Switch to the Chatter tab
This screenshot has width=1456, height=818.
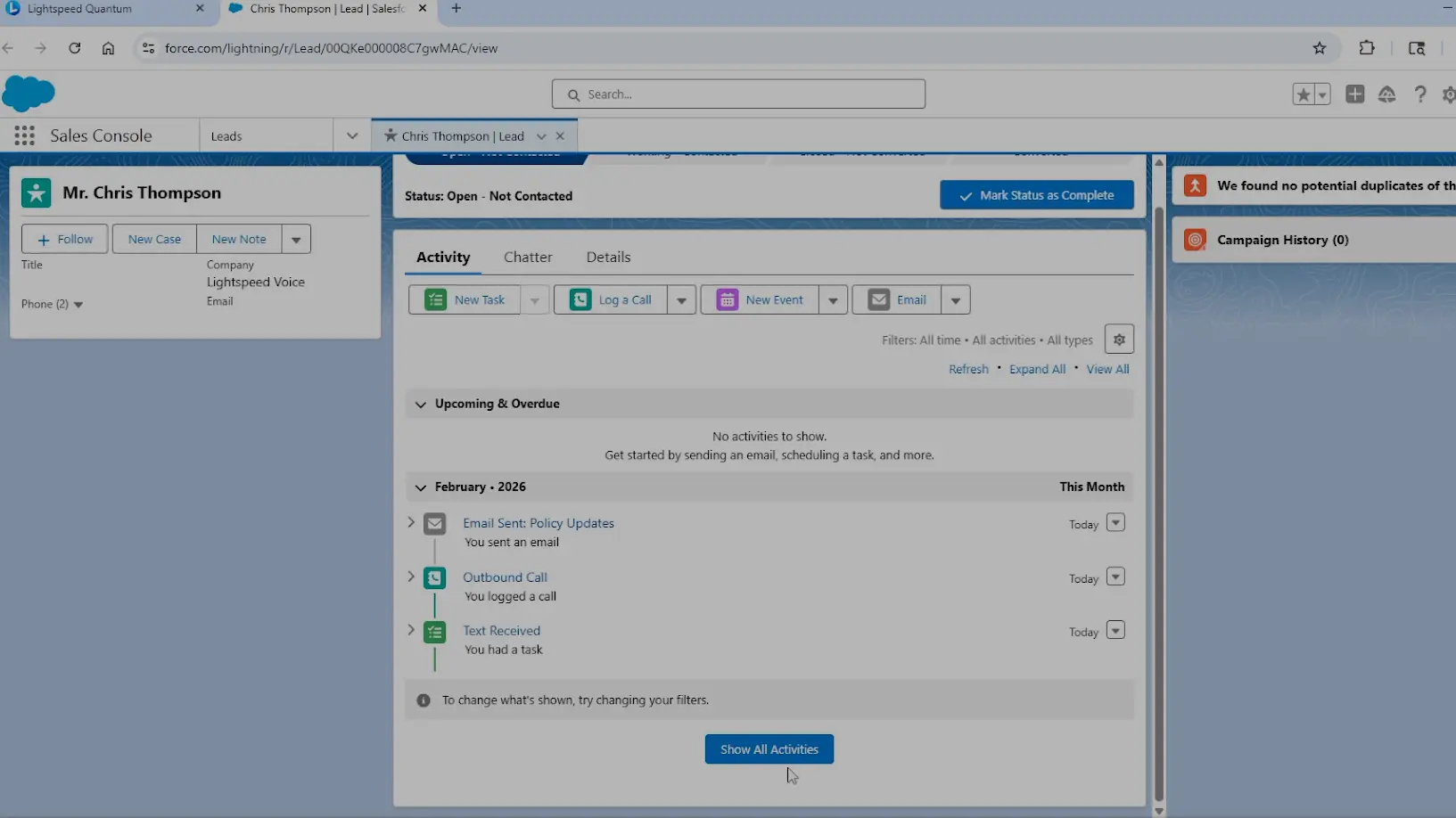pyautogui.click(x=528, y=258)
